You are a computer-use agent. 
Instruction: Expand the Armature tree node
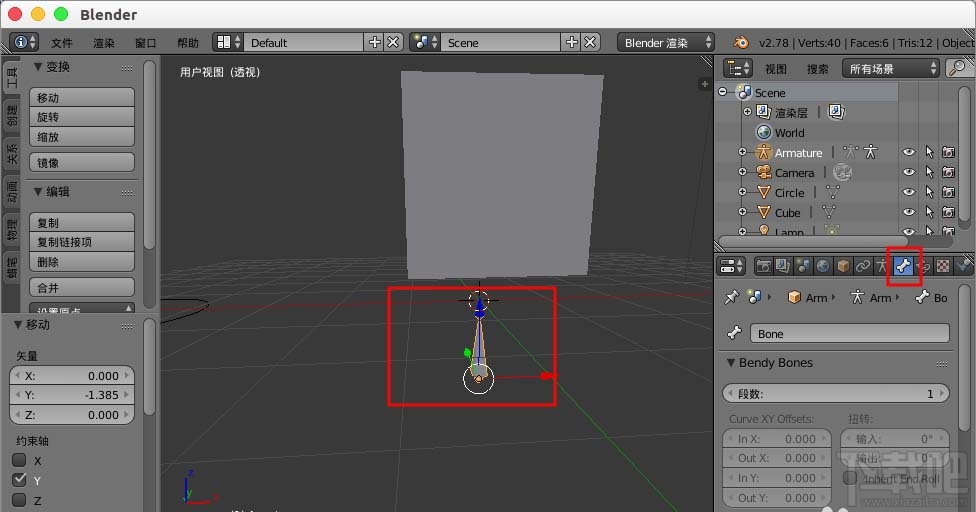(742, 152)
